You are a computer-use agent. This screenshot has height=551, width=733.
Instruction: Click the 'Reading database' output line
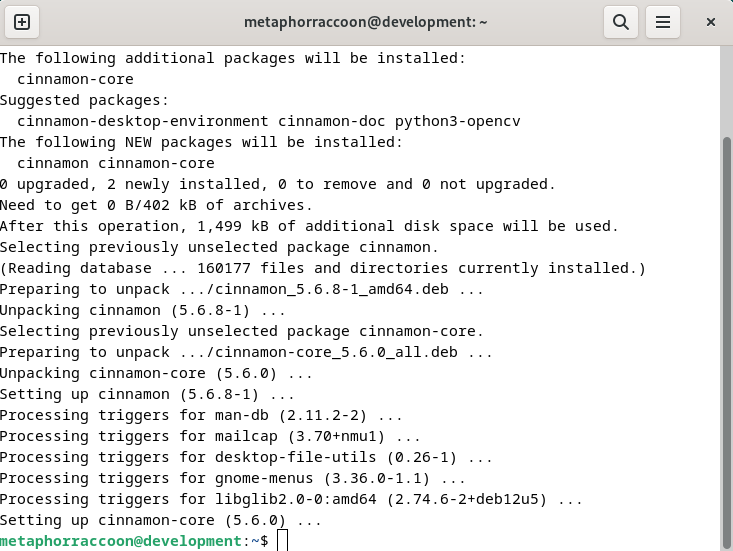point(323,268)
